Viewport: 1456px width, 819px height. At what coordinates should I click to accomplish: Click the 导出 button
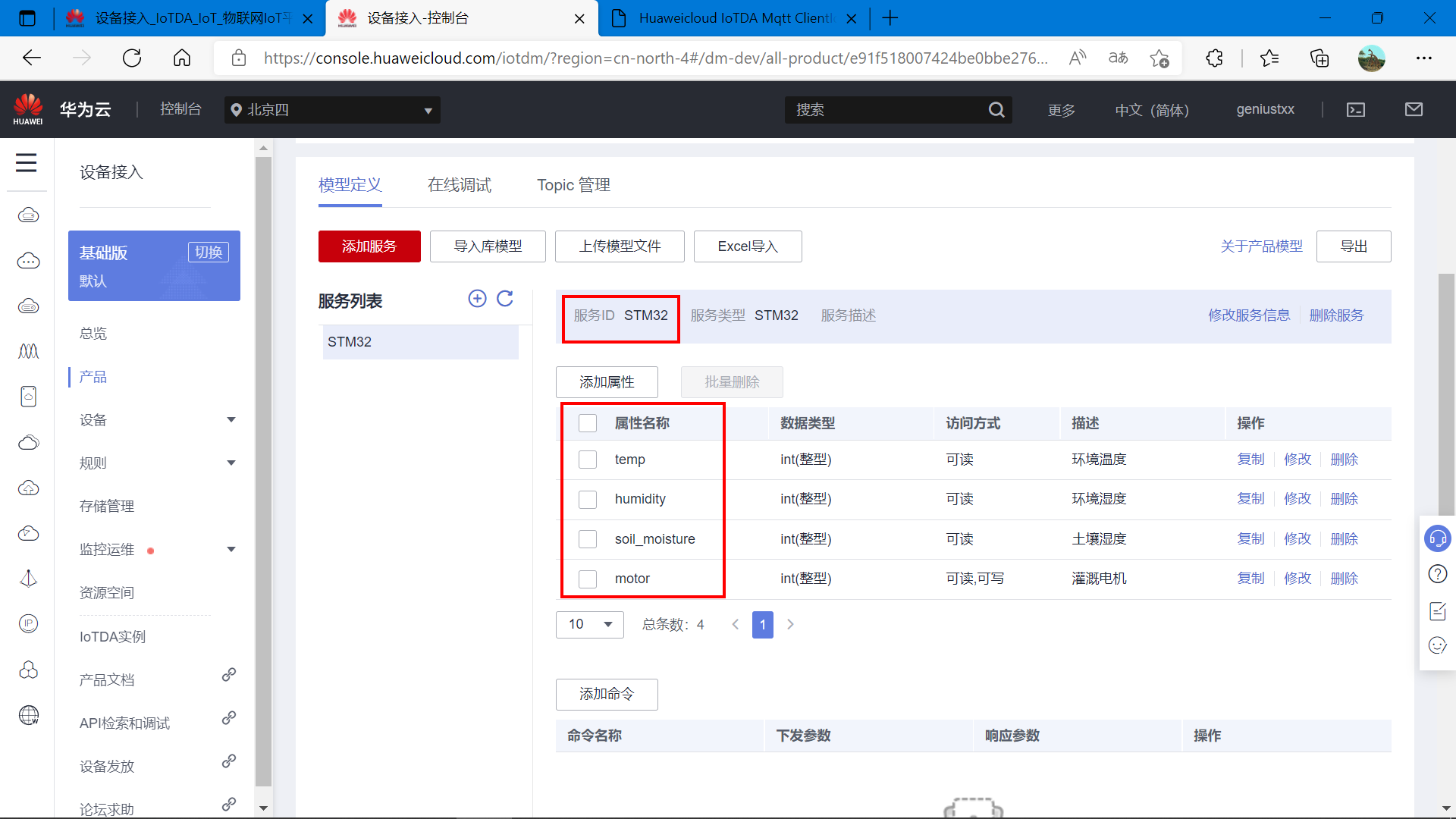[x=1354, y=246]
